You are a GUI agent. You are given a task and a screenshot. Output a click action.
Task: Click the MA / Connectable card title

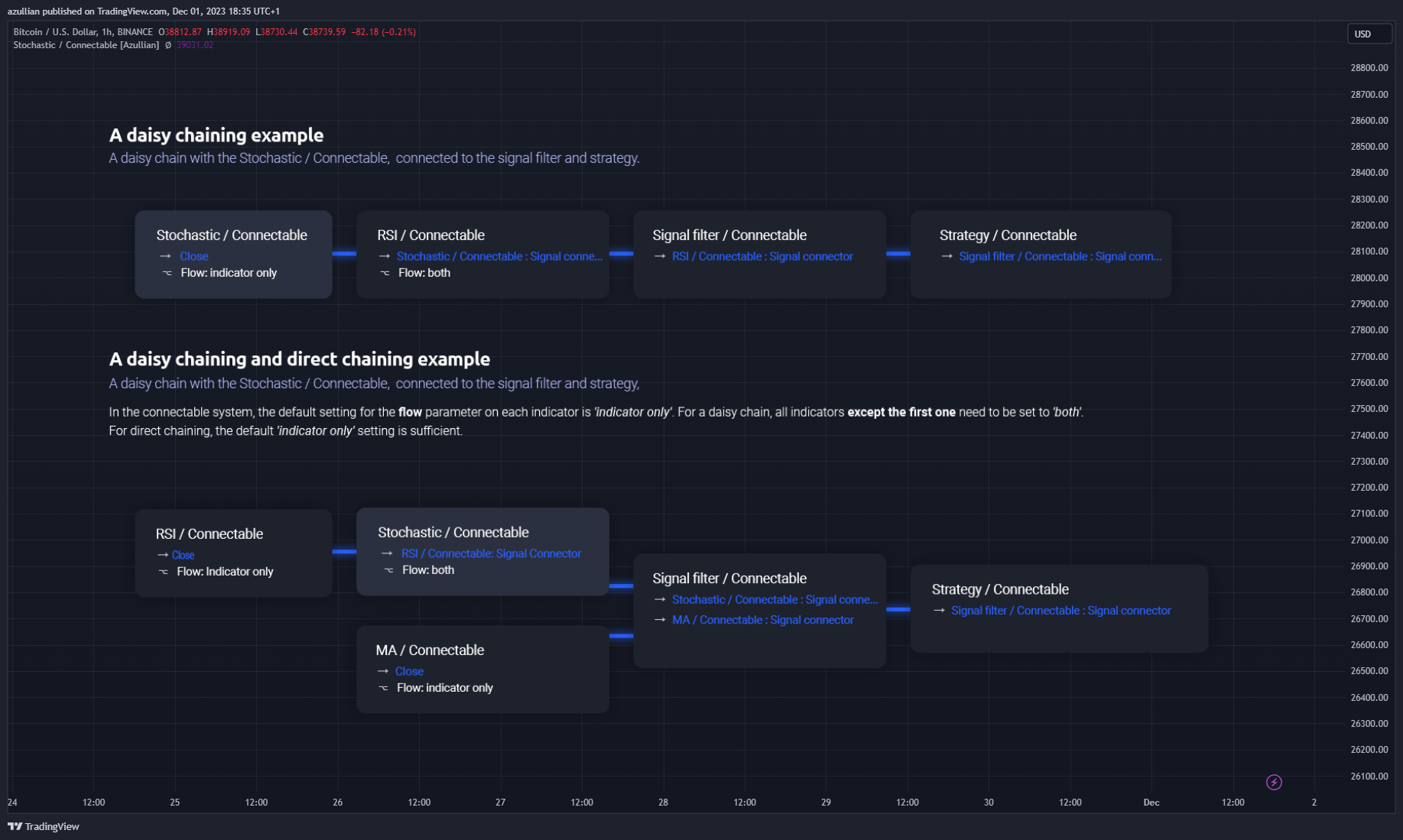click(430, 650)
